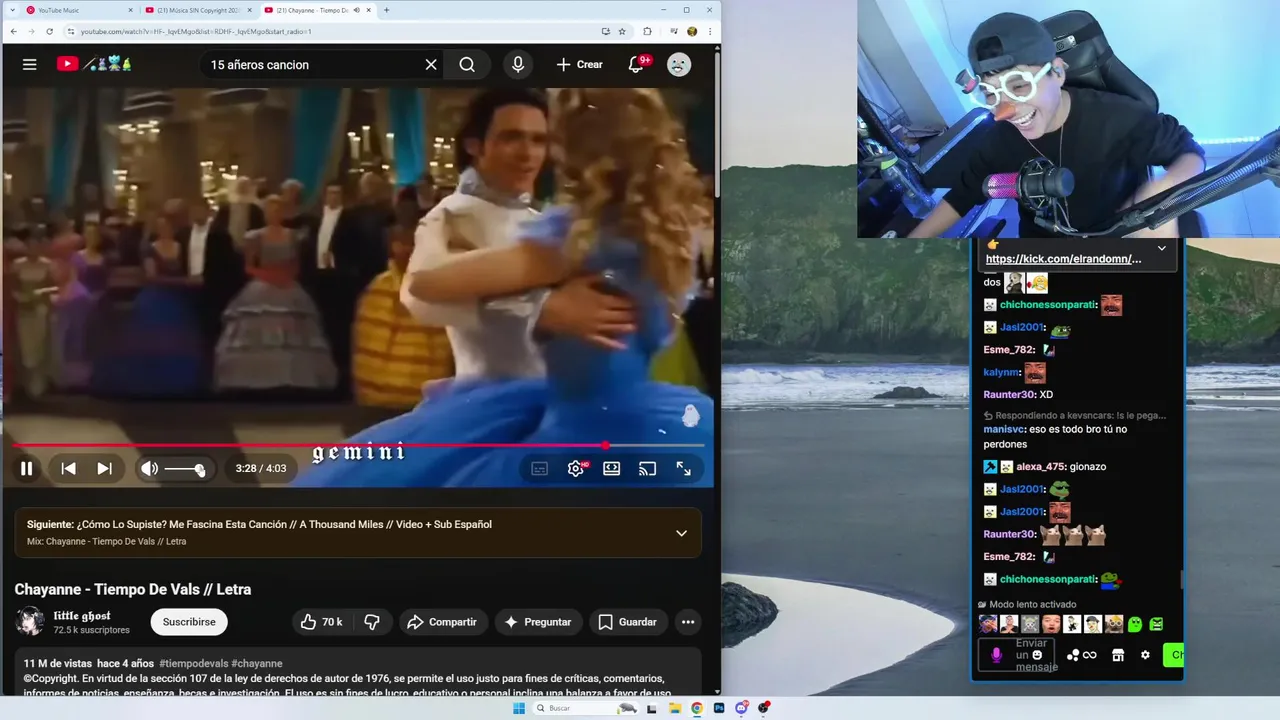Image resolution: width=1280 pixels, height=720 pixels.
Task: Open the Crear upload menu
Action: coord(580,64)
